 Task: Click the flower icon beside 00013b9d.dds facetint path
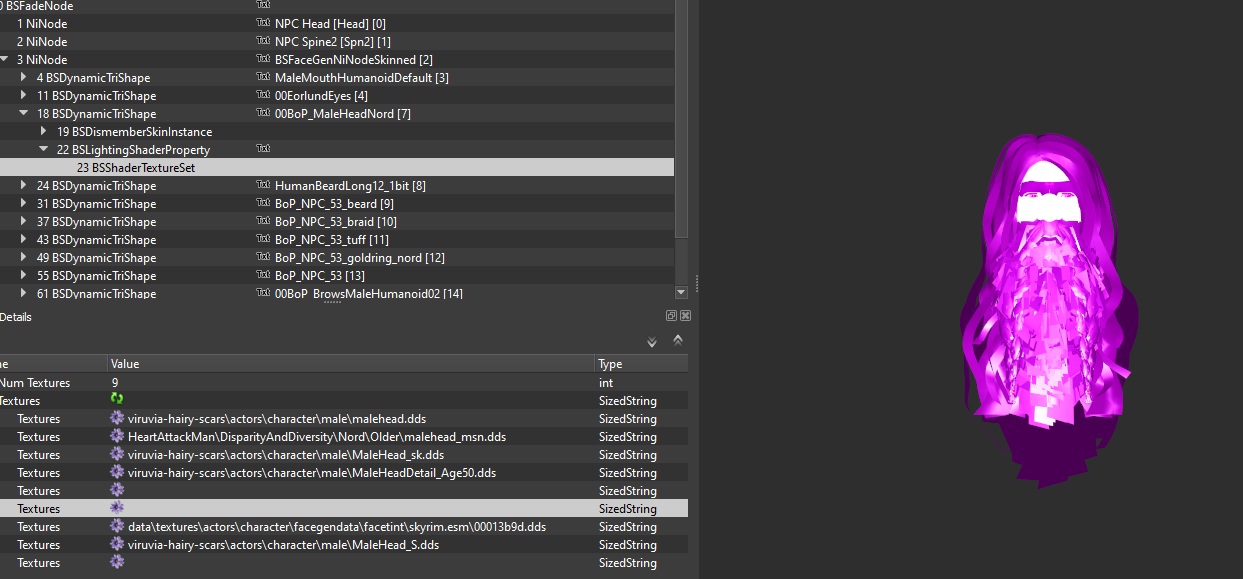coord(117,526)
